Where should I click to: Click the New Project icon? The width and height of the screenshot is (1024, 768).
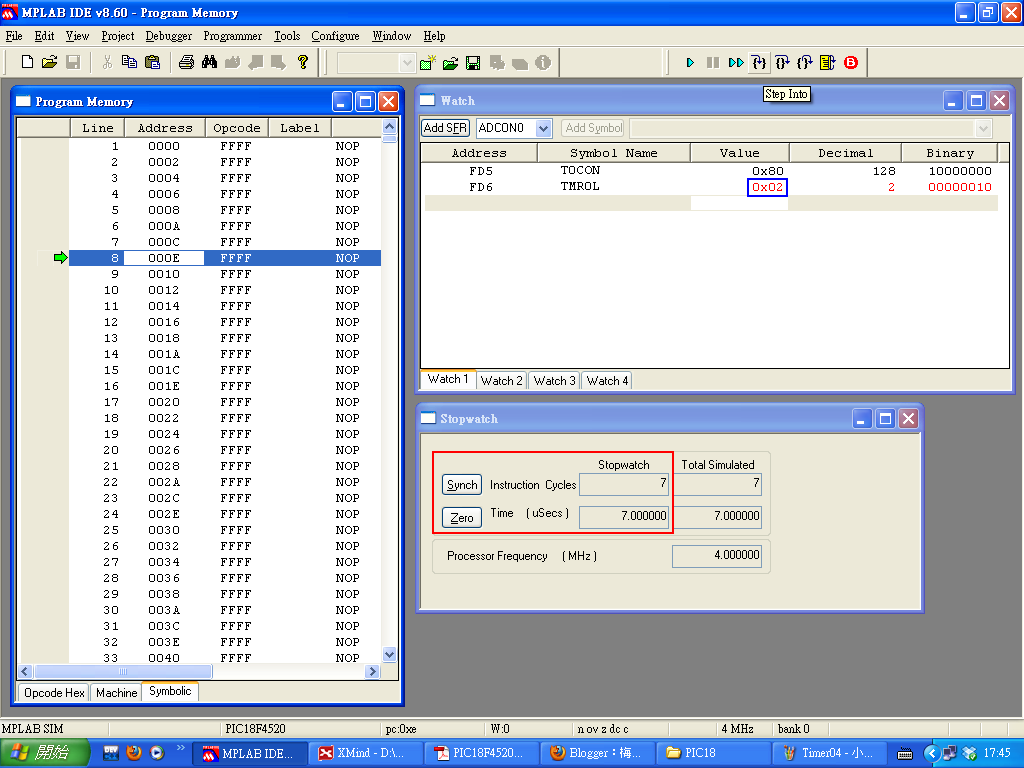427,63
